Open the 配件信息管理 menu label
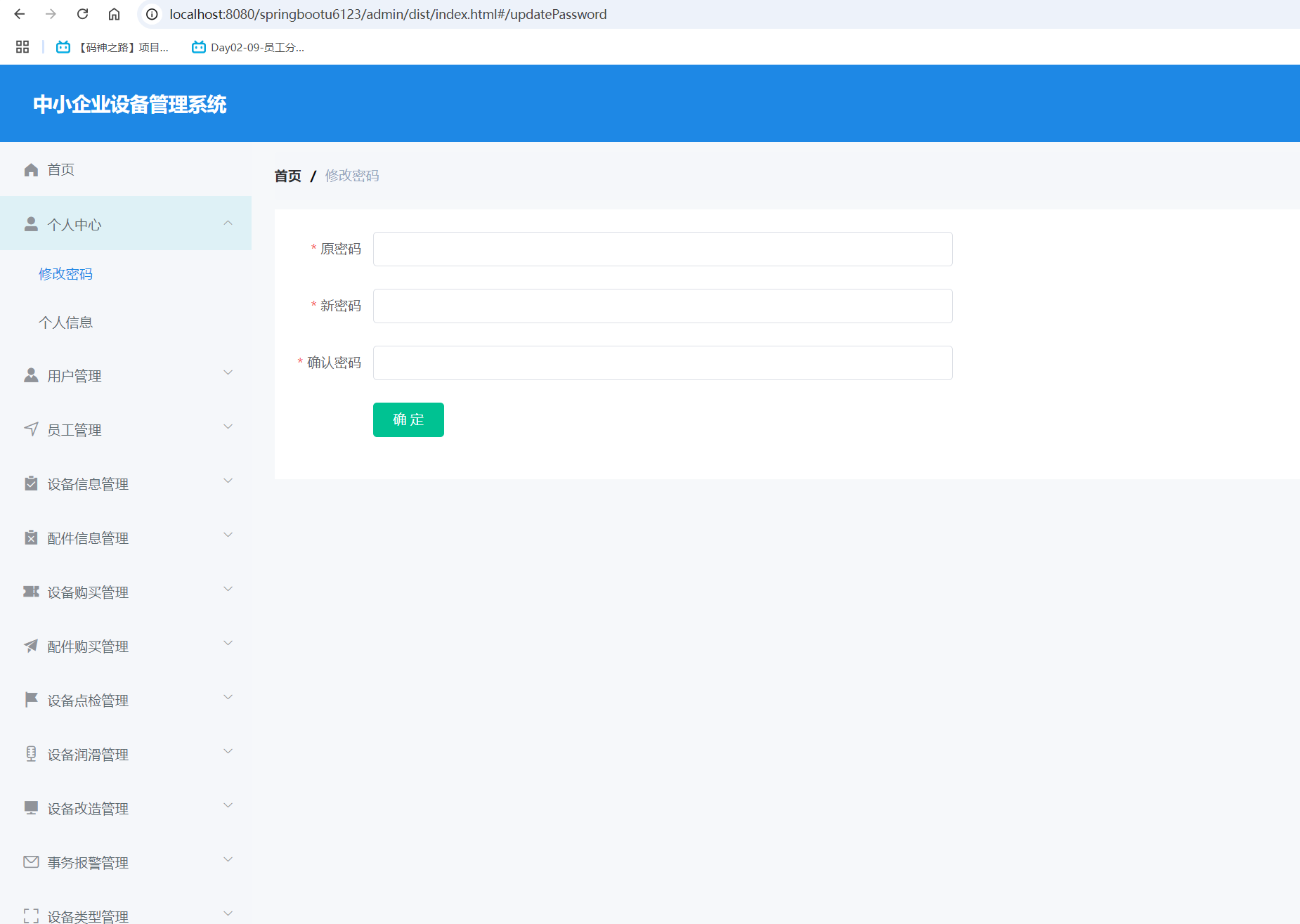 (88, 538)
